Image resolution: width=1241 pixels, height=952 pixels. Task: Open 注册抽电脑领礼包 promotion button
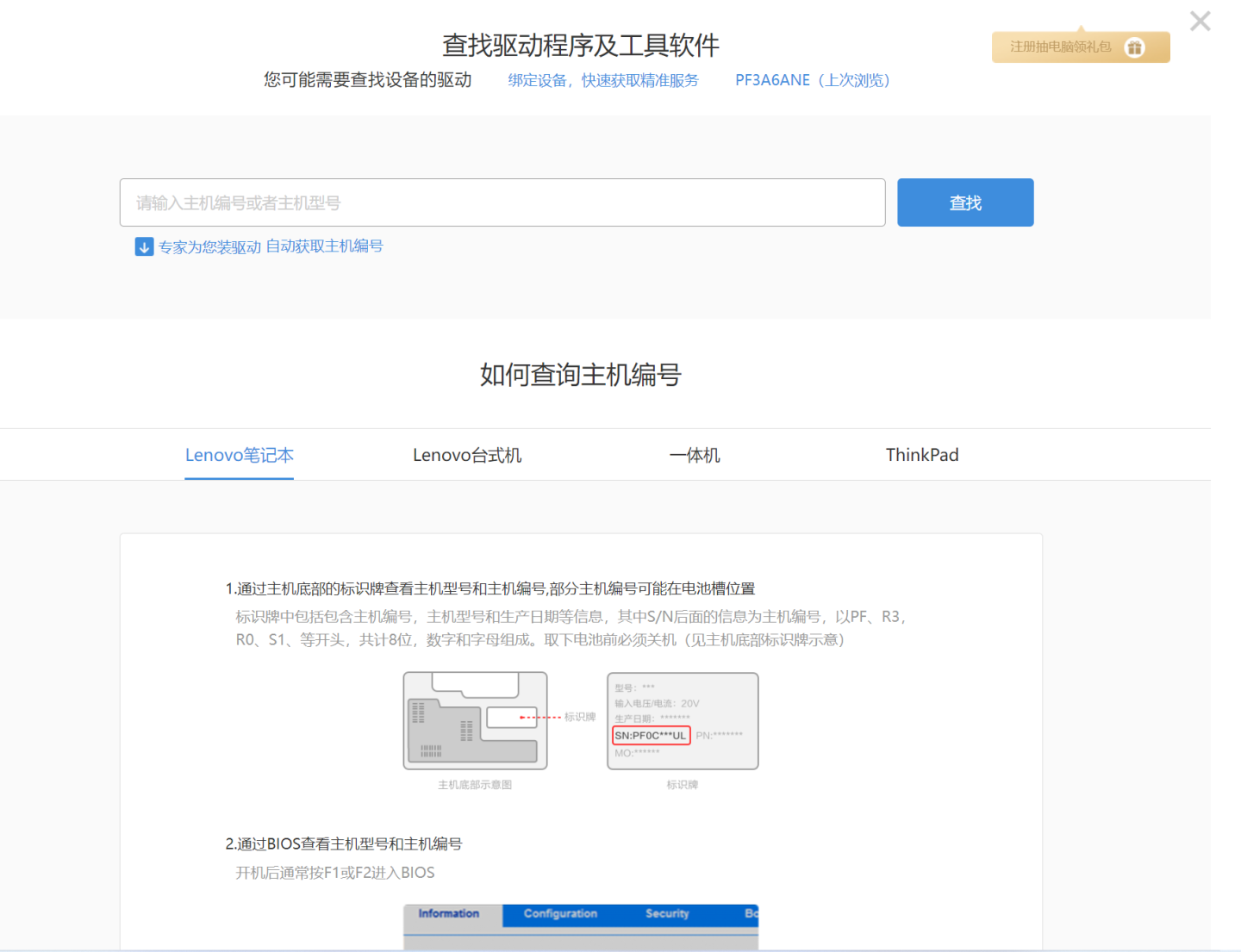[x=1081, y=47]
